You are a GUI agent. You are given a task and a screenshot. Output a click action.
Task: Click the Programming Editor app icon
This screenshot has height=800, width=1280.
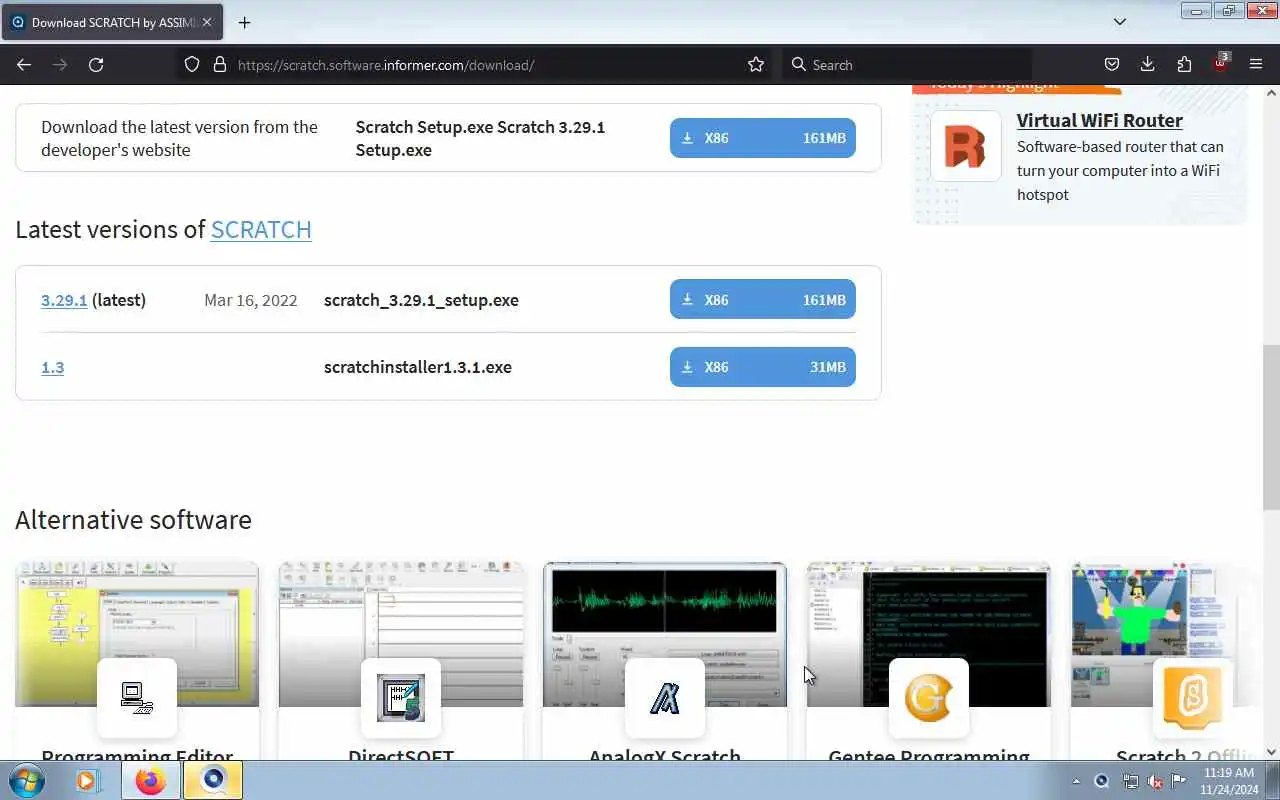(x=137, y=698)
